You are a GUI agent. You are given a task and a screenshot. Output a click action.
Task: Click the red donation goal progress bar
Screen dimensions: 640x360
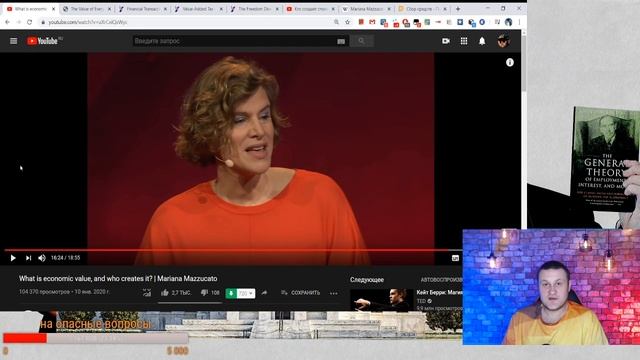tap(95, 338)
